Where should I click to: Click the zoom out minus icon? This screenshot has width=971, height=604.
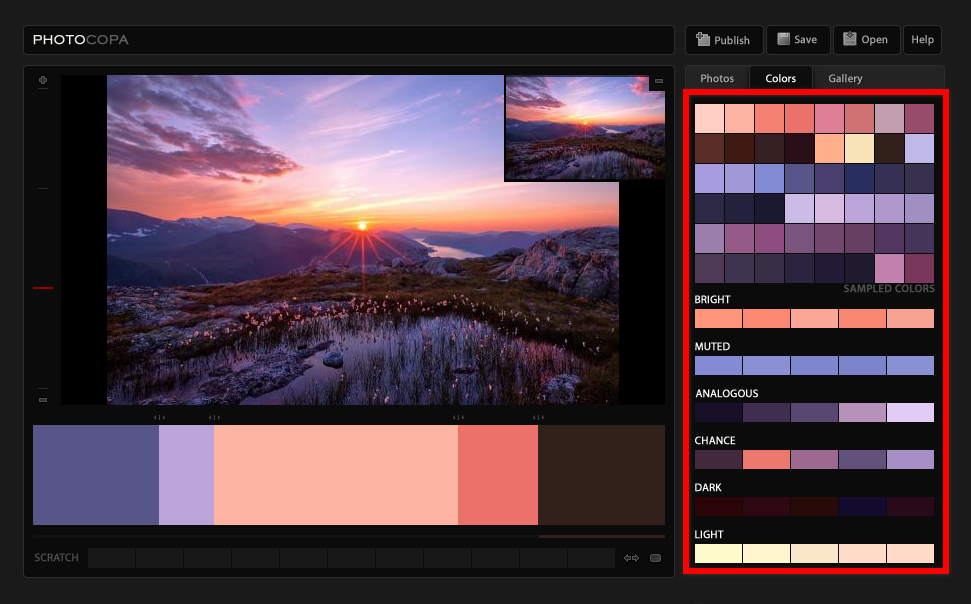point(43,400)
